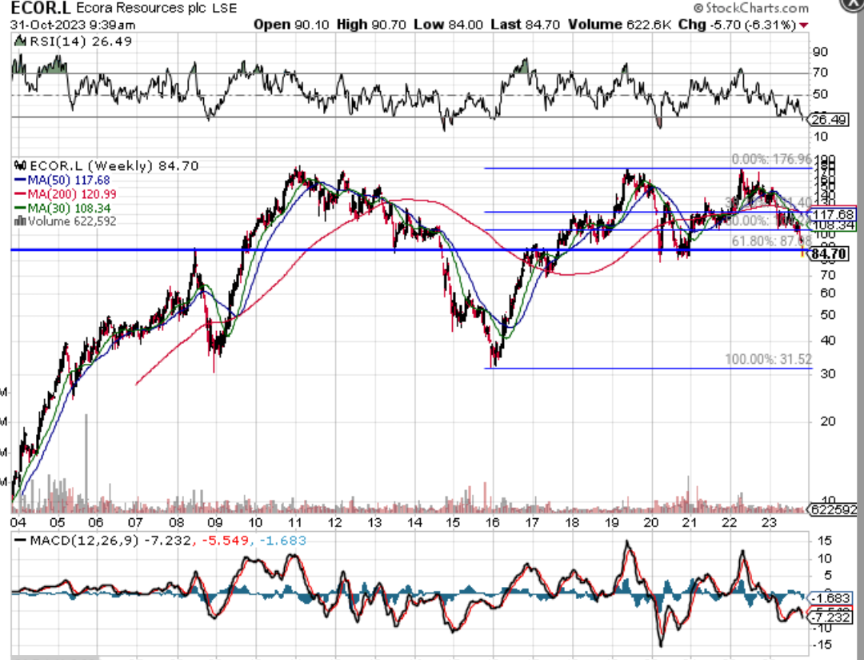864x660 pixels.
Task: Click the 16 year label on time axis
Action: [492, 523]
